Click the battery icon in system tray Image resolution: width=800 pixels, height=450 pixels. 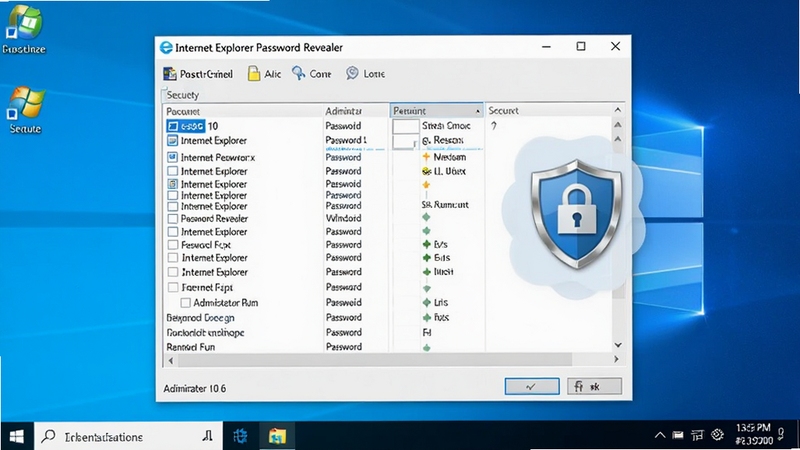[678, 435]
